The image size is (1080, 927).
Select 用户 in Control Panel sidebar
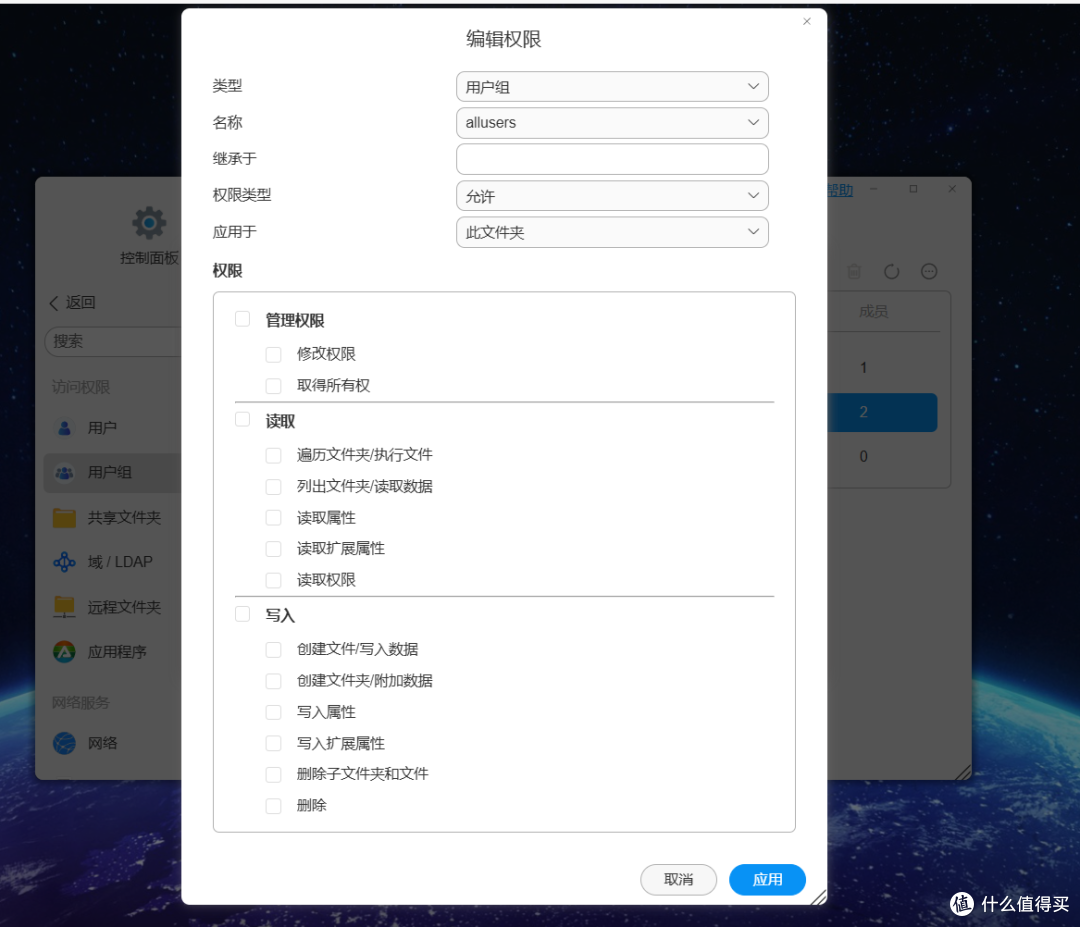pos(102,428)
